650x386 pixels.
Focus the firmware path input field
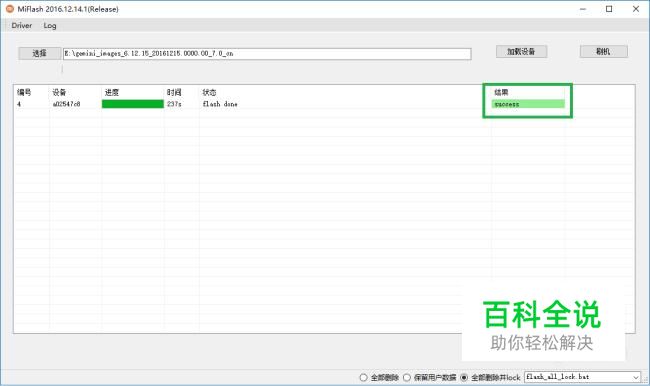(x=267, y=53)
